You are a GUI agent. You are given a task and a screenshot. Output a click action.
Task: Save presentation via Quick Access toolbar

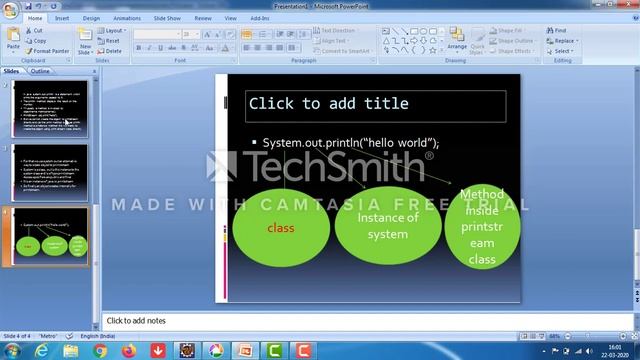point(28,6)
